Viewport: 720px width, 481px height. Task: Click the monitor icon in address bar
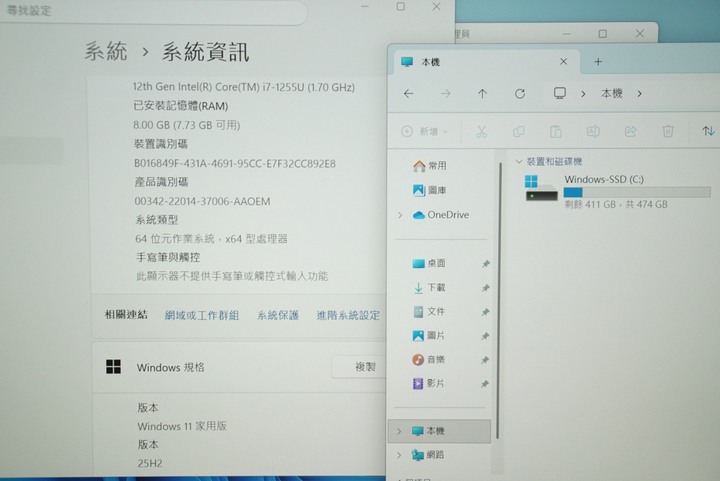(x=559, y=93)
